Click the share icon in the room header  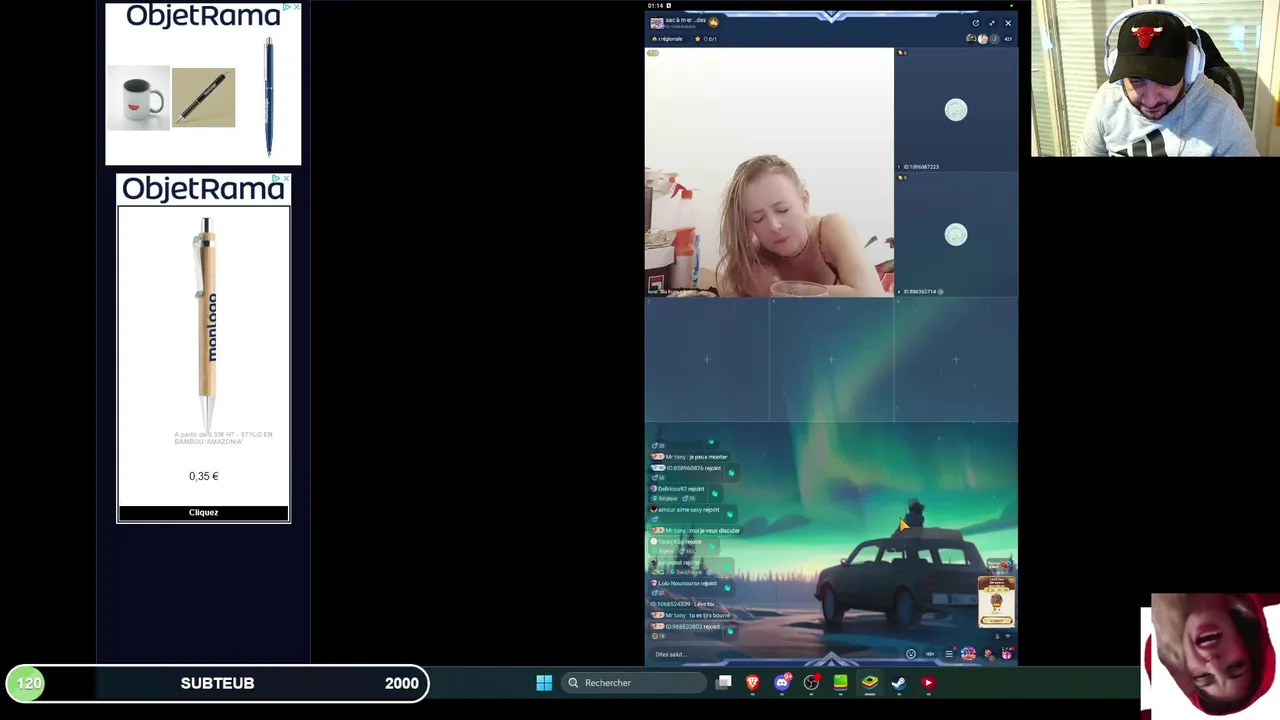pyautogui.click(x=976, y=23)
